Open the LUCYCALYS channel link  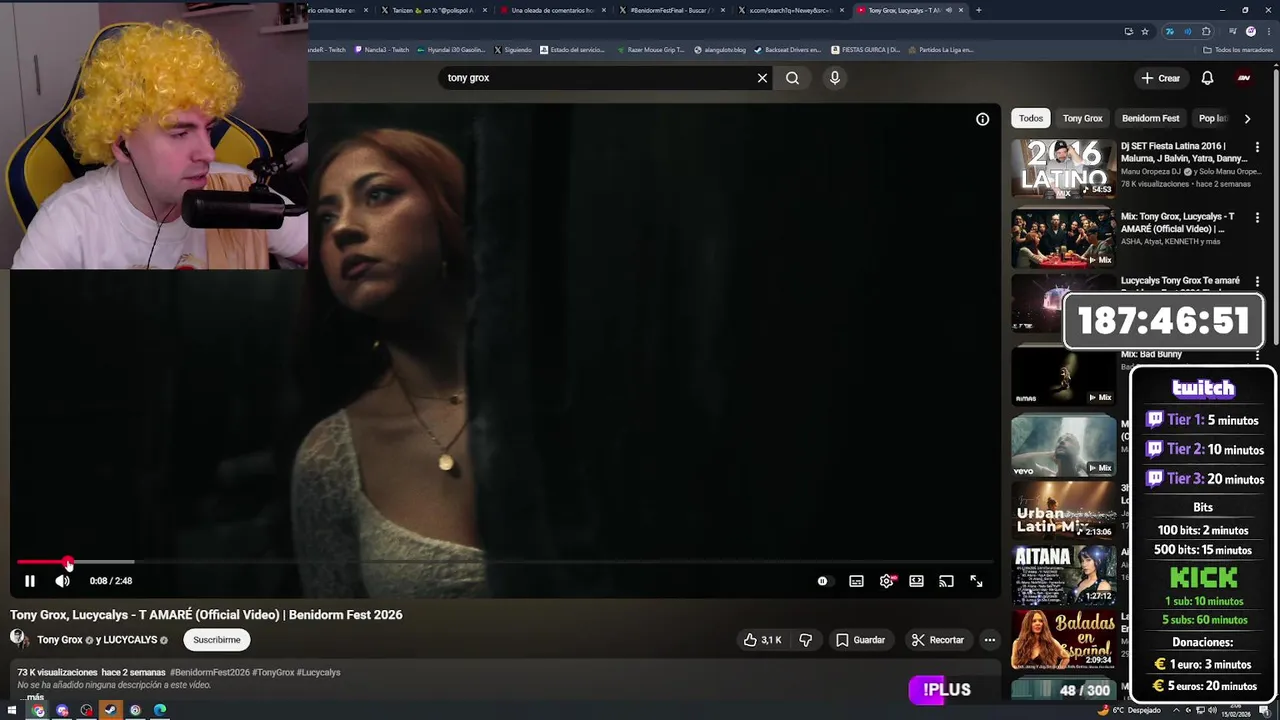click(x=130, y=640)
